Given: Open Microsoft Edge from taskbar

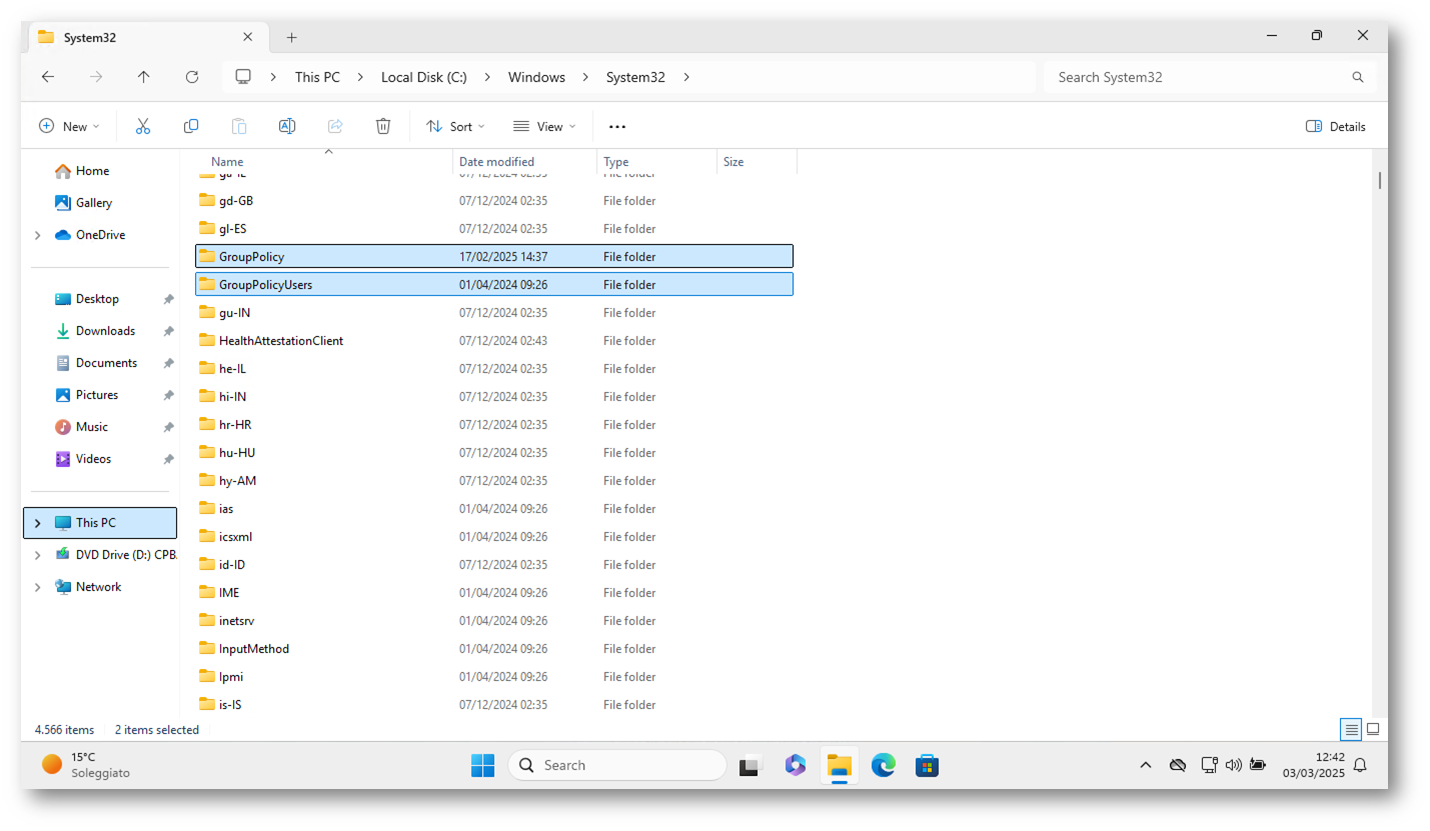Looking at the screenshot, I should [883, 766].
